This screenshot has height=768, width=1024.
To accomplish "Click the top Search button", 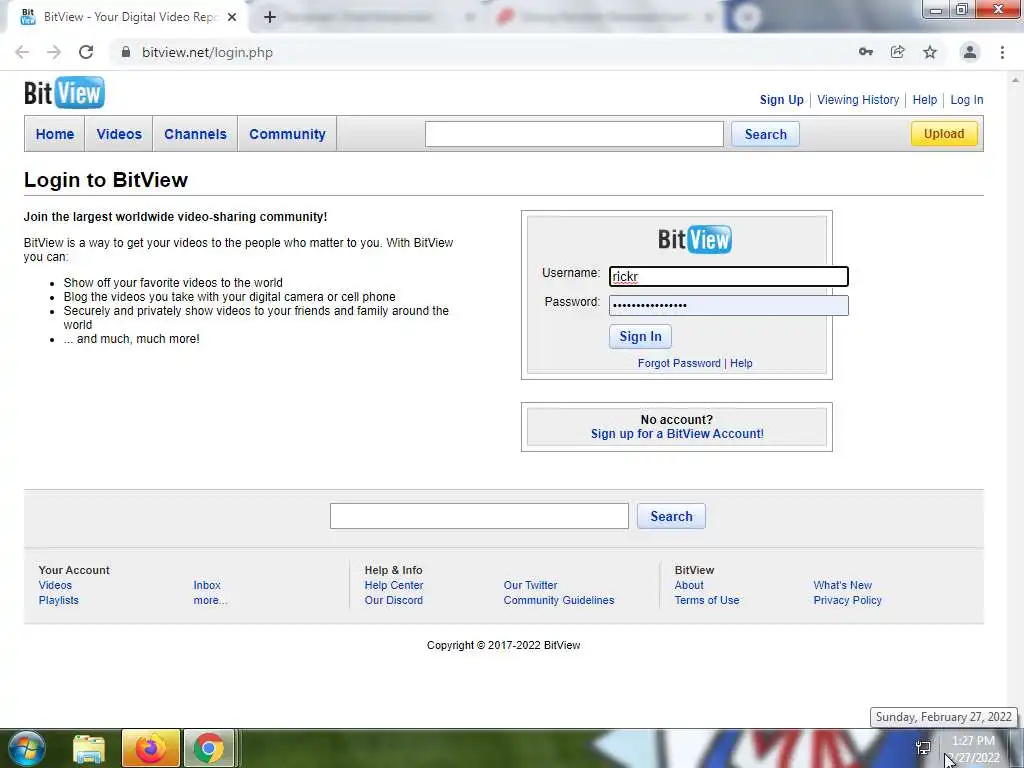I will (x=765, y=134).
